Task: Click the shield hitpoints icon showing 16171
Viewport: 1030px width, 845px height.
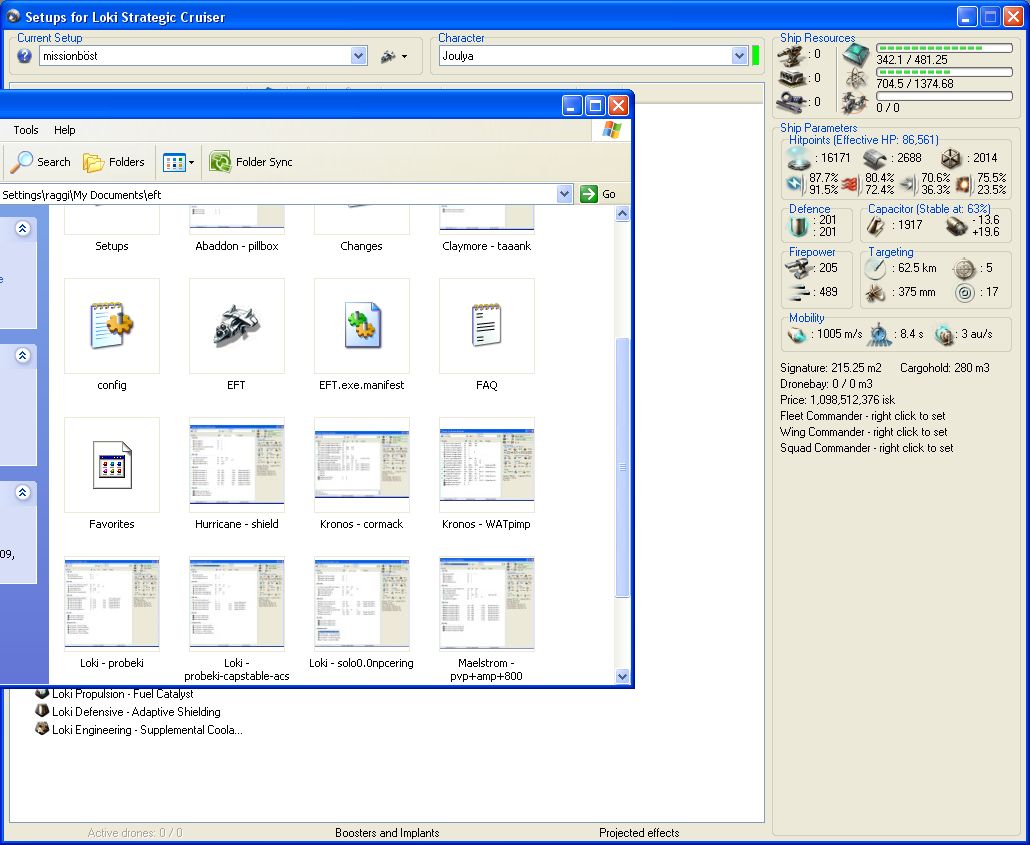Action: pyautogui.click(x=799, y=158)
